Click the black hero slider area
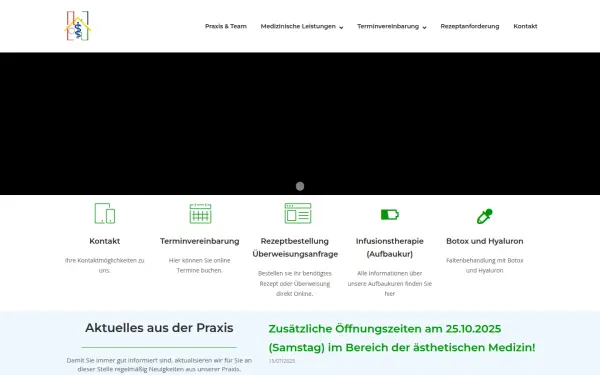Image resolution: width=600 pixels, height=375 pixels. click(x=300, y=124)
